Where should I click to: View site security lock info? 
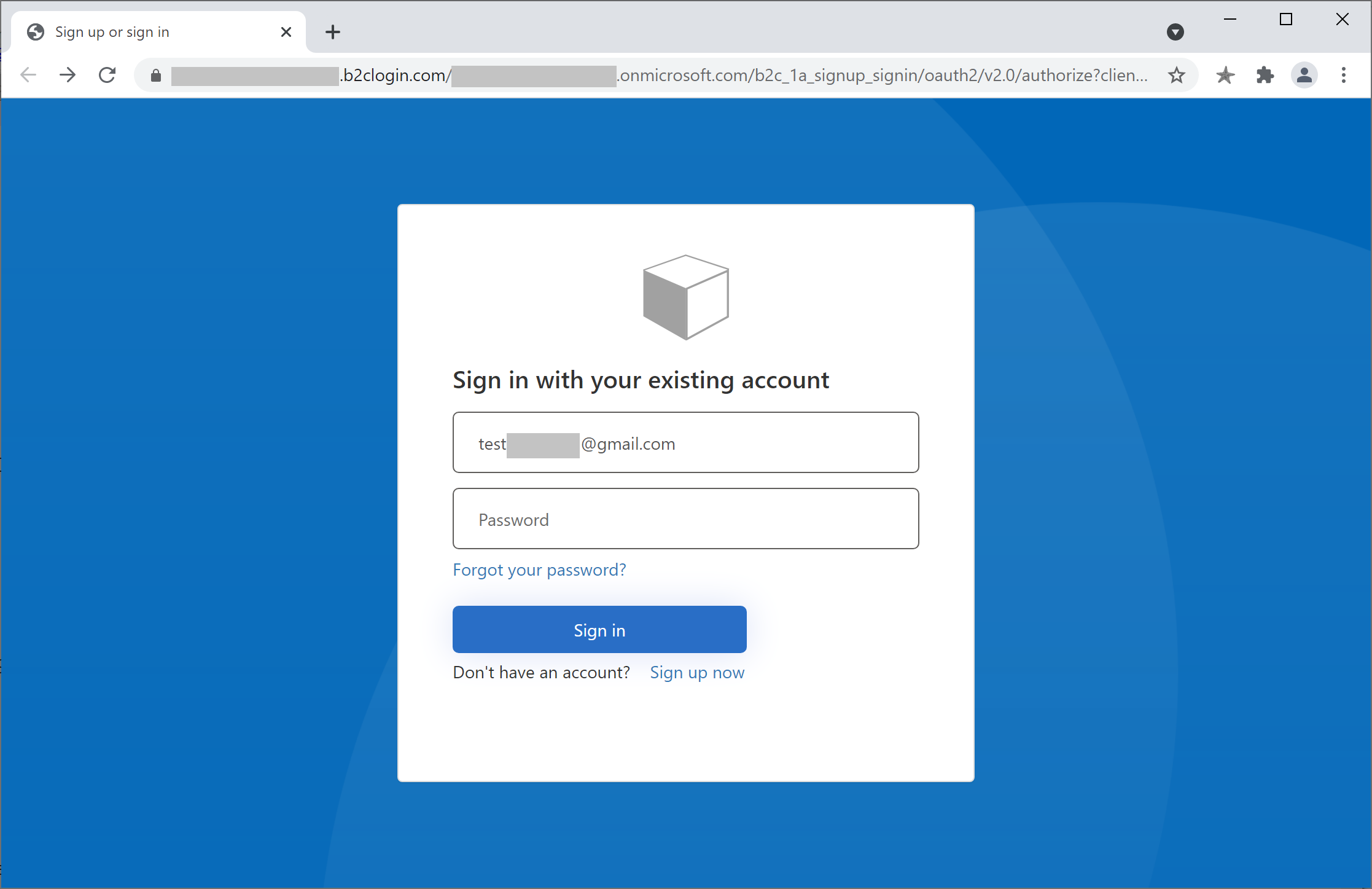click(x=156, y=75)
